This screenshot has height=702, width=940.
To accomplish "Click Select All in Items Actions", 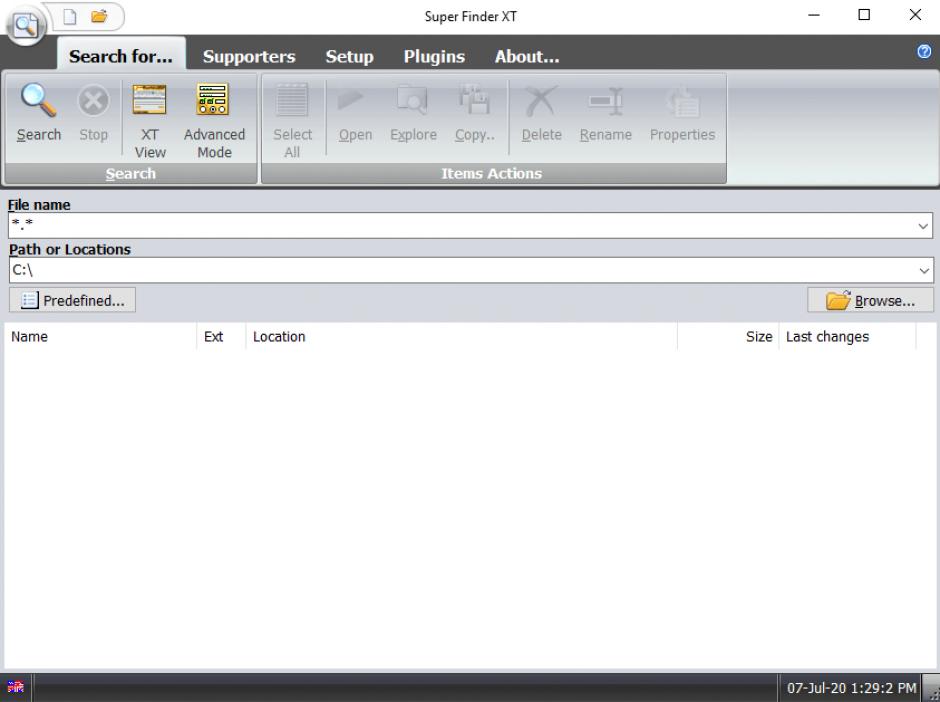I will pyautogui.click(x=292, y=120).
